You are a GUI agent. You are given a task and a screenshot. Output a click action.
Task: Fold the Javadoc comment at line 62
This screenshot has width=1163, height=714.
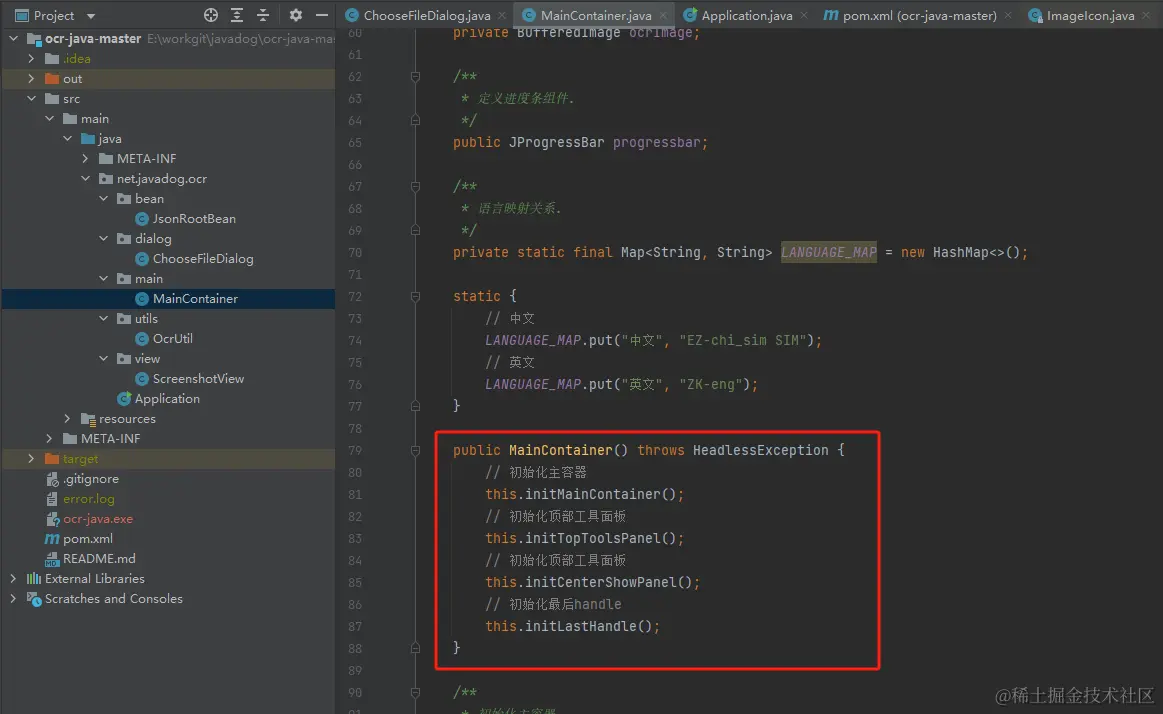point(415,76)
